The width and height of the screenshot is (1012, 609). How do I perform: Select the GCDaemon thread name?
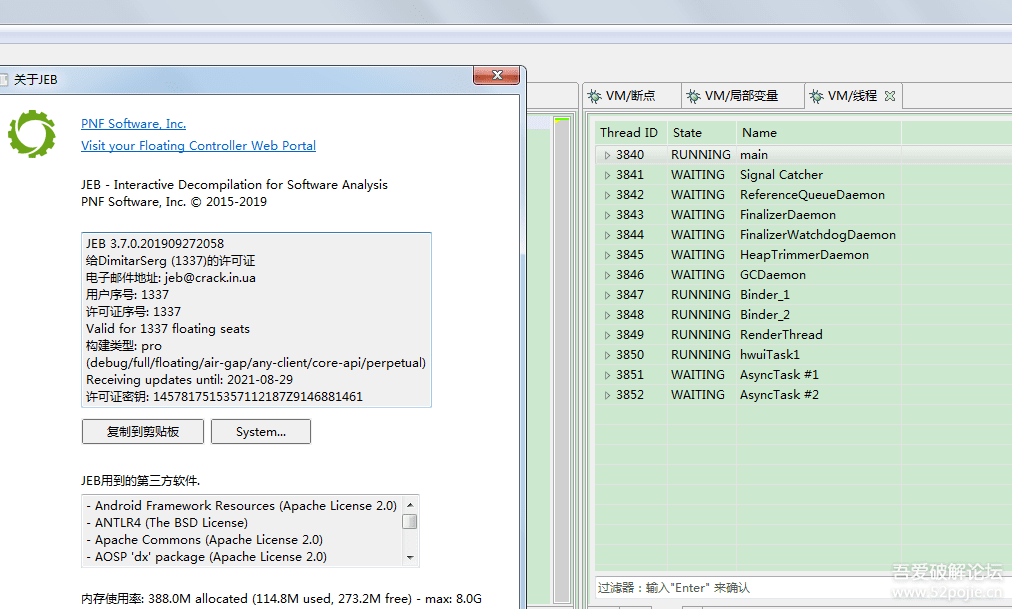(773, 275)
